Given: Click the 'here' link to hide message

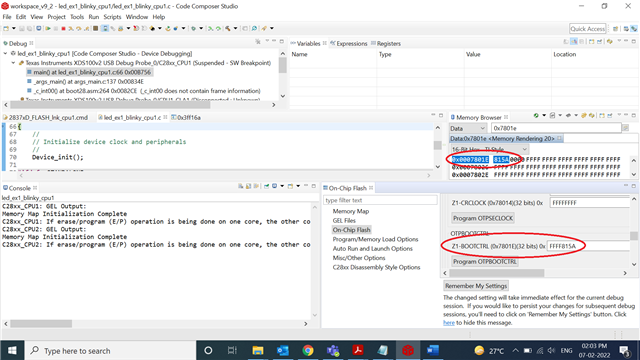Looking at the screenshot, I should [449, 322].
